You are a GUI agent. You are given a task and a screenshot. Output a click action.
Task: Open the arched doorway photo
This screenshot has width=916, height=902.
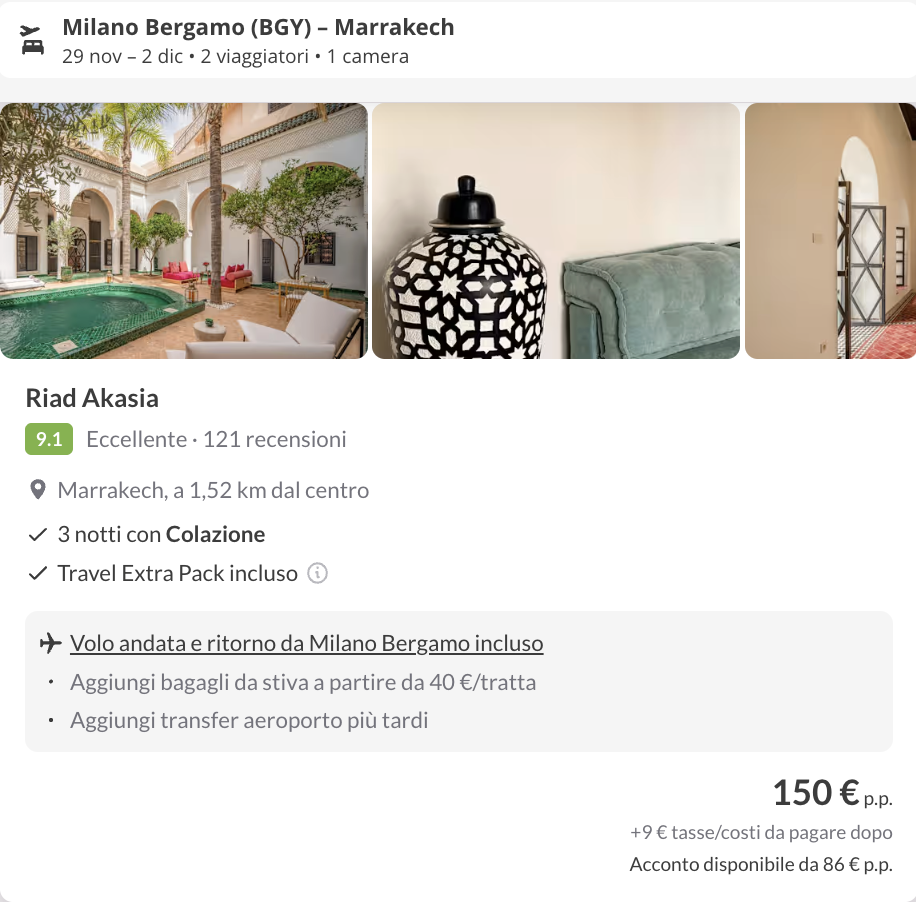(830, 231)
